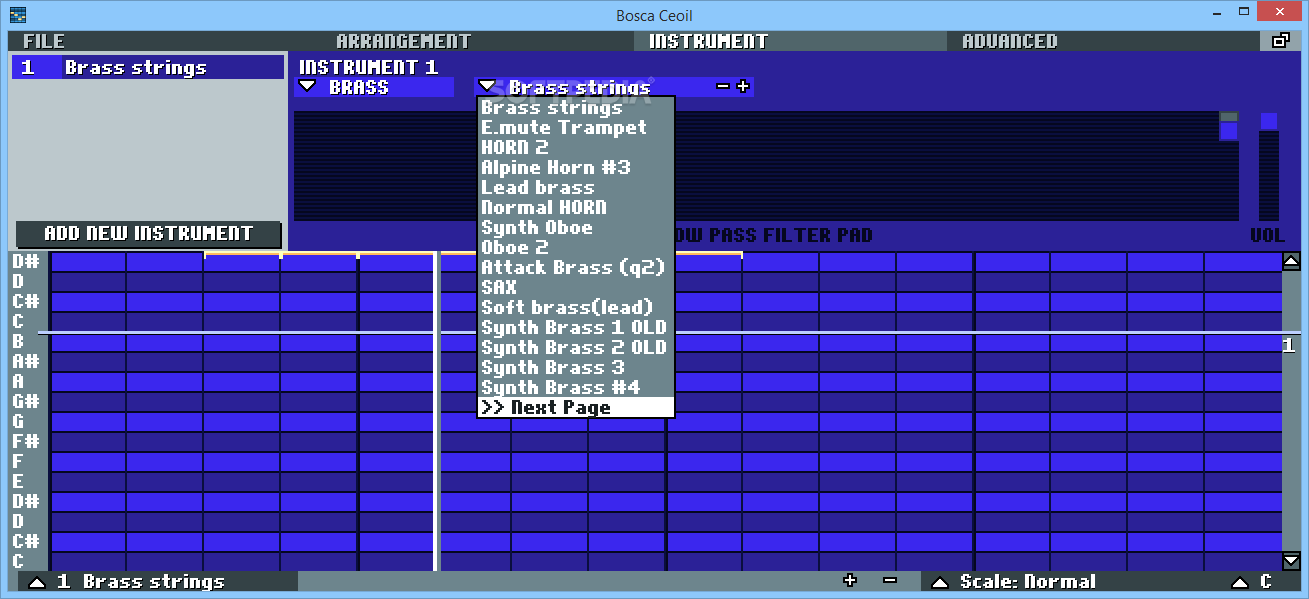Click the plus icon in bottom bar
Screen dimensions: 1309x599
[850, 580]
